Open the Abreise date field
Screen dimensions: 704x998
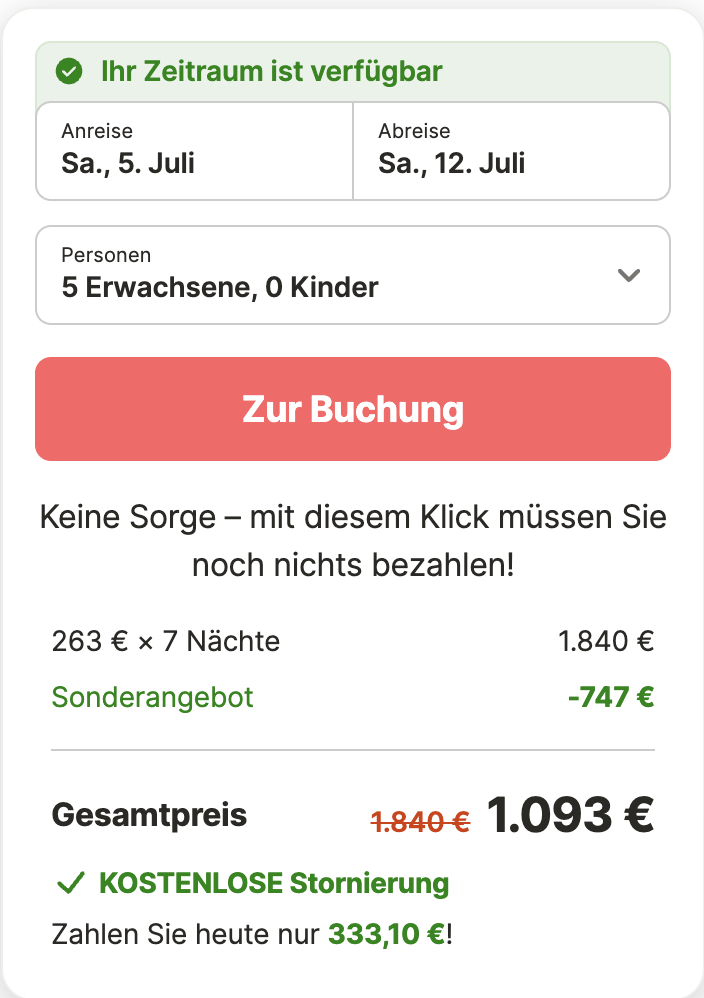click(512, 151)
